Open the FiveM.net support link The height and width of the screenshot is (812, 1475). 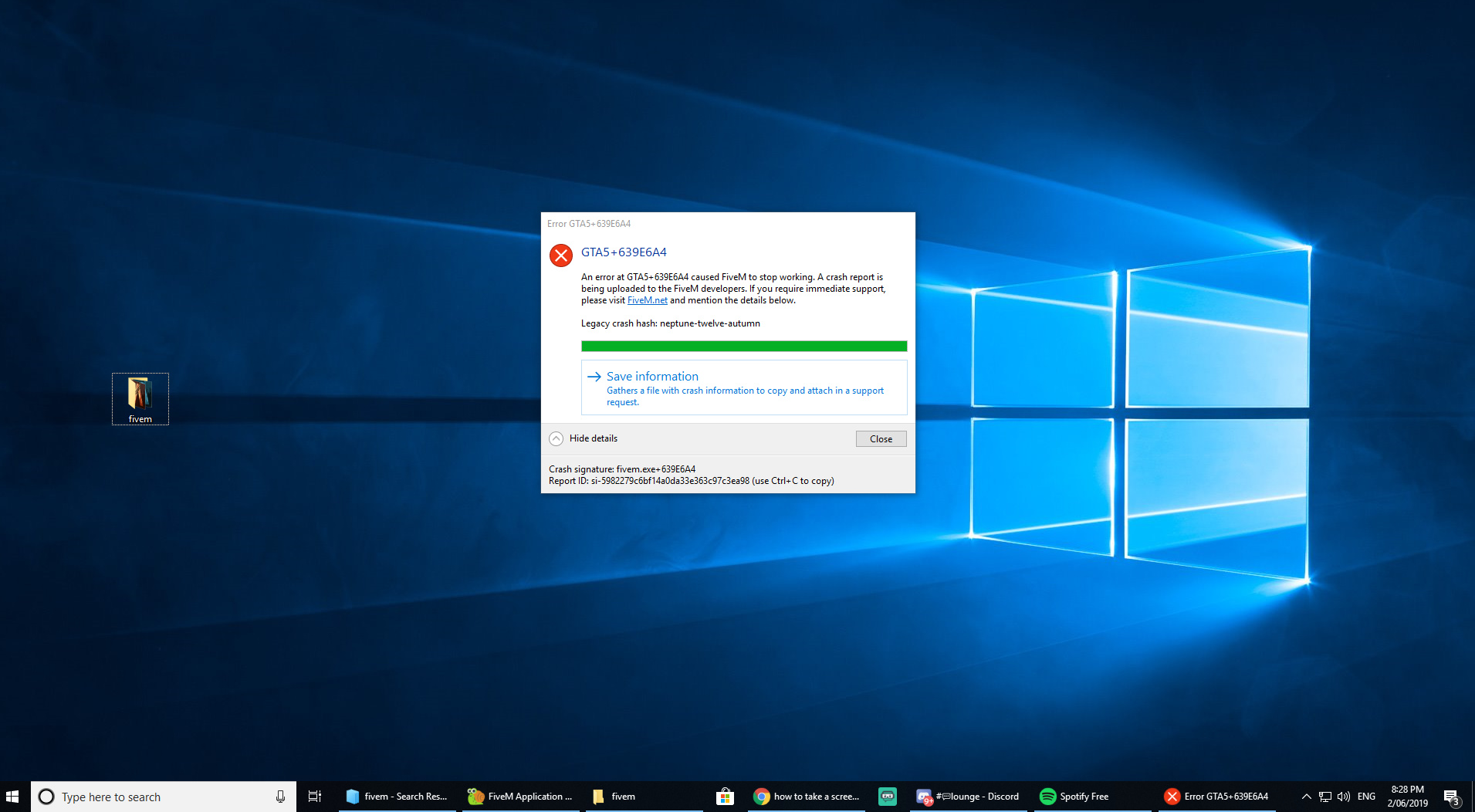pos(647,300)
